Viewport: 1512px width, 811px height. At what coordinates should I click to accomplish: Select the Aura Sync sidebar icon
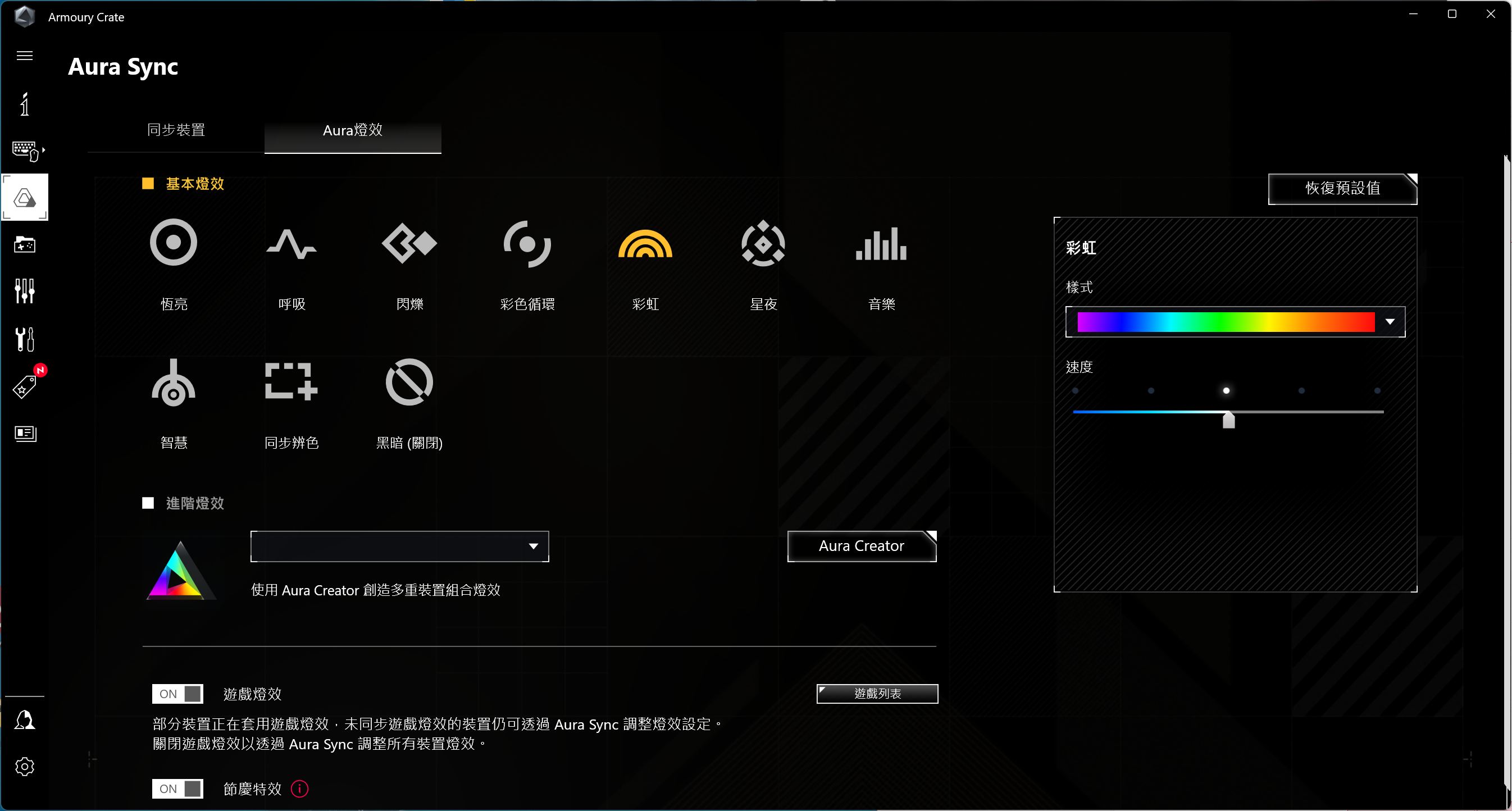(25, 198)
